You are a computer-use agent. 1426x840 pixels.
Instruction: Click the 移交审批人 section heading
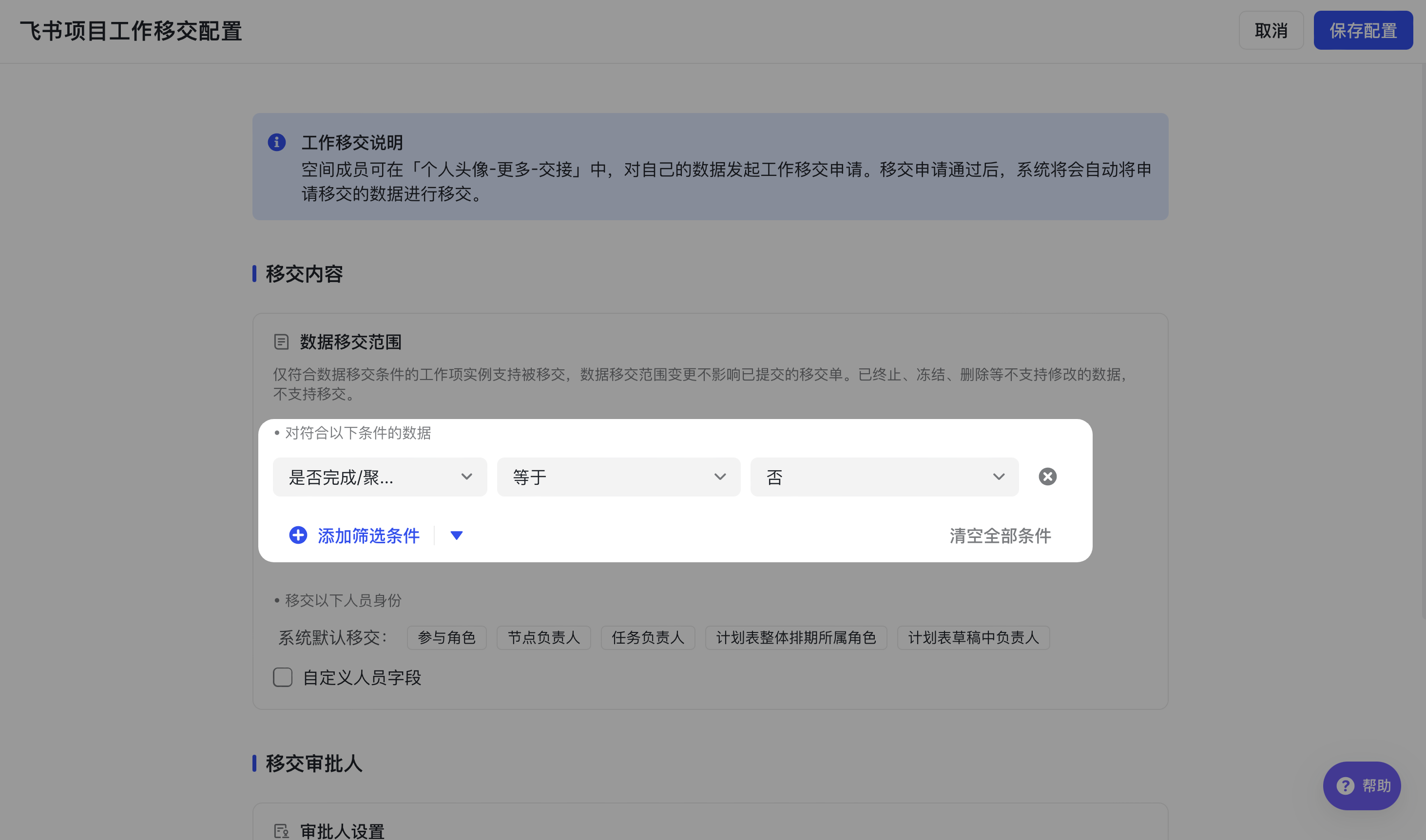pos(314,764)
